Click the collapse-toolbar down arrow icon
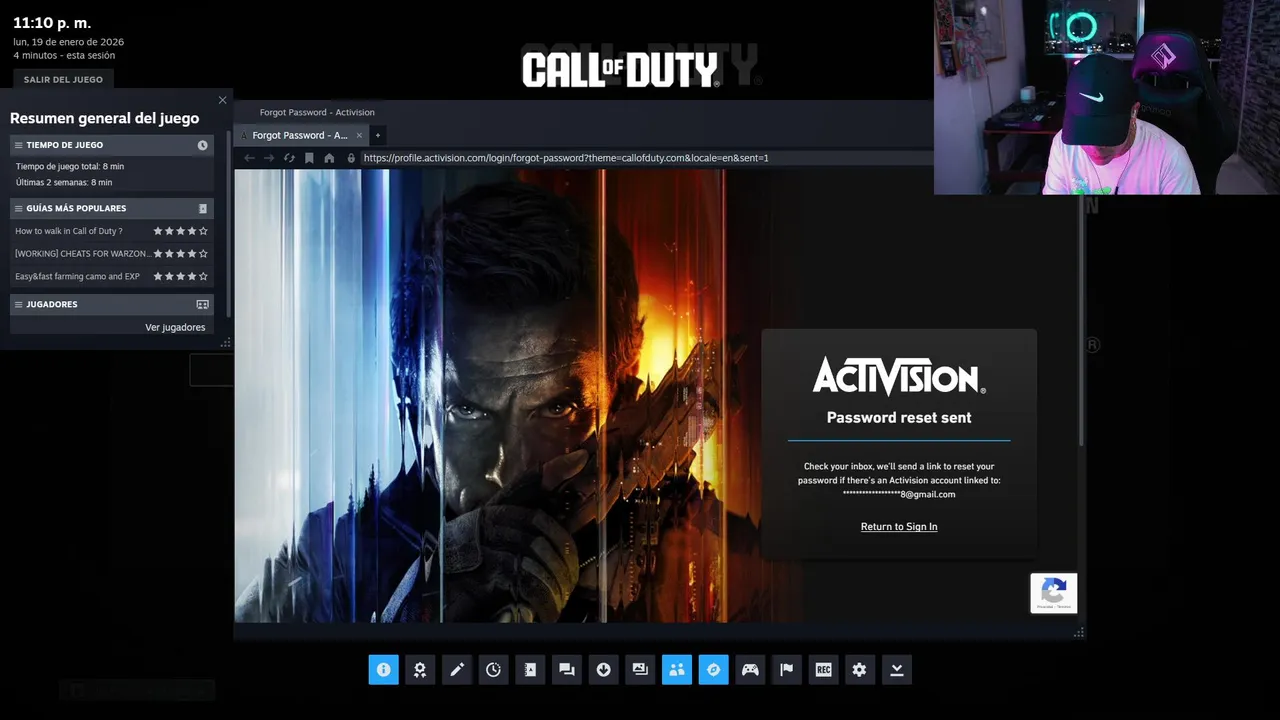The height and width of the screenshot is (720, 1280). tap(897, 670)
